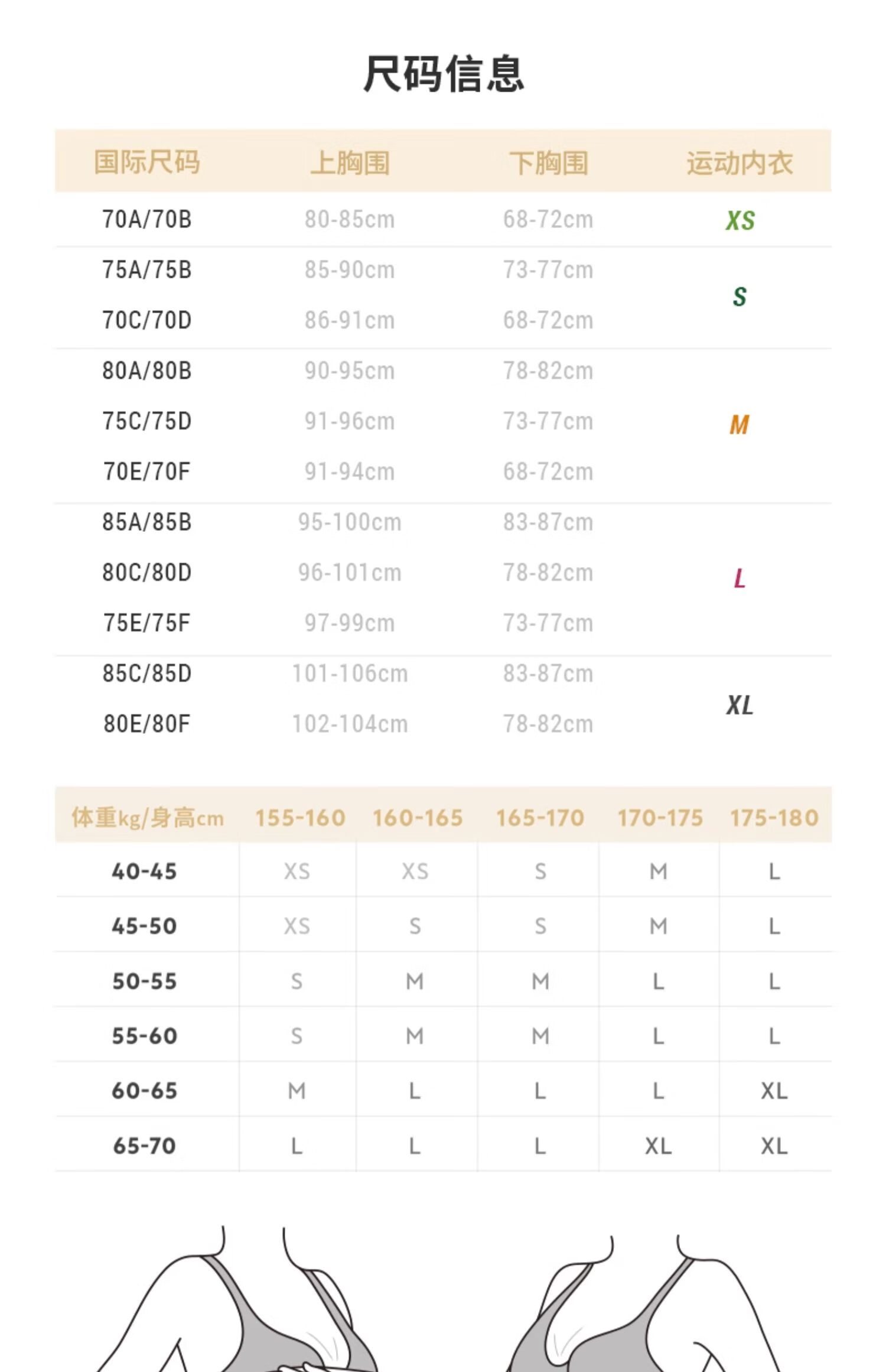Click the black italic XL size label
This screenshot has width=886, height=1372.
[740, 705]
